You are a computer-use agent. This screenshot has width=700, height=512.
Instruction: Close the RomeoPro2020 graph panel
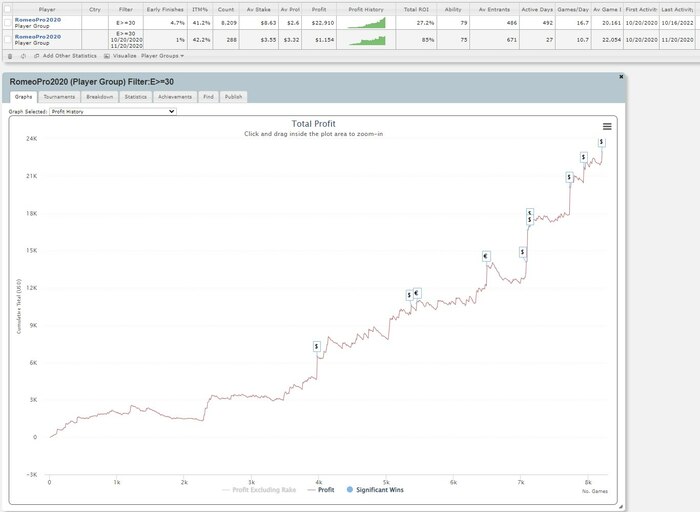pyautogui.click(x=621, y=77)
